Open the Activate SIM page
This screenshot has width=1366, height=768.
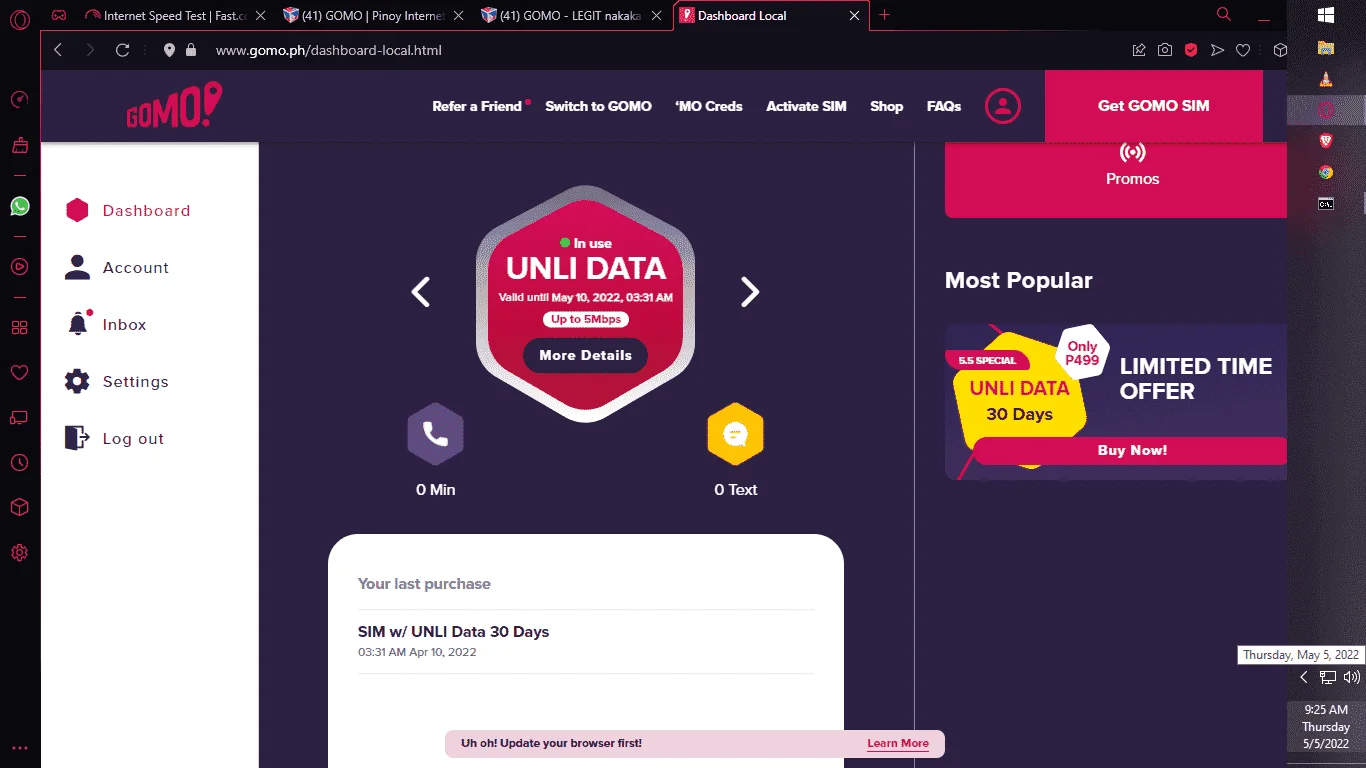pyautogui.click(x=806, y=106)
